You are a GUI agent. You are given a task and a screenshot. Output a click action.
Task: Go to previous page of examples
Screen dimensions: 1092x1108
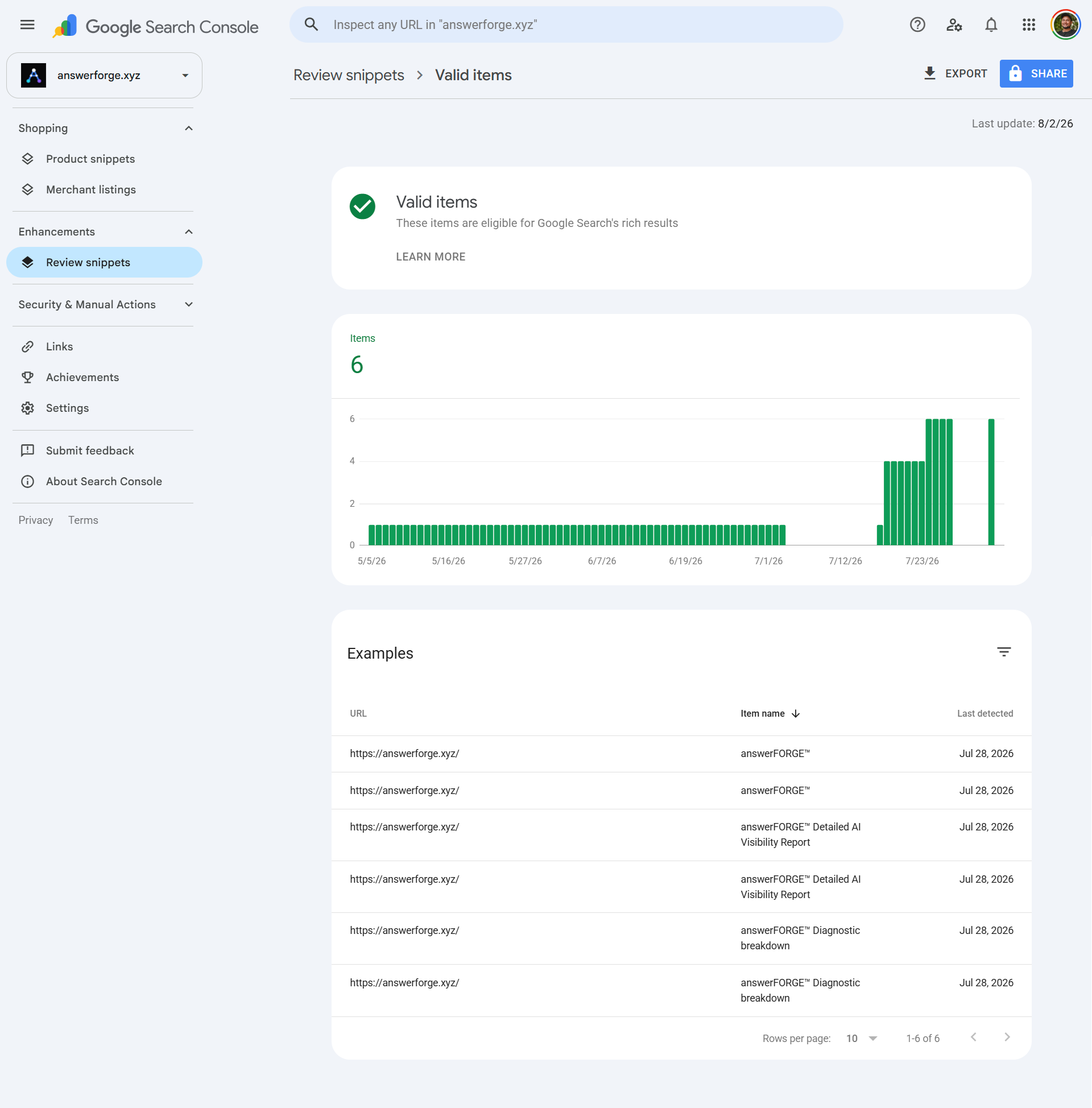pos(973,1037)
